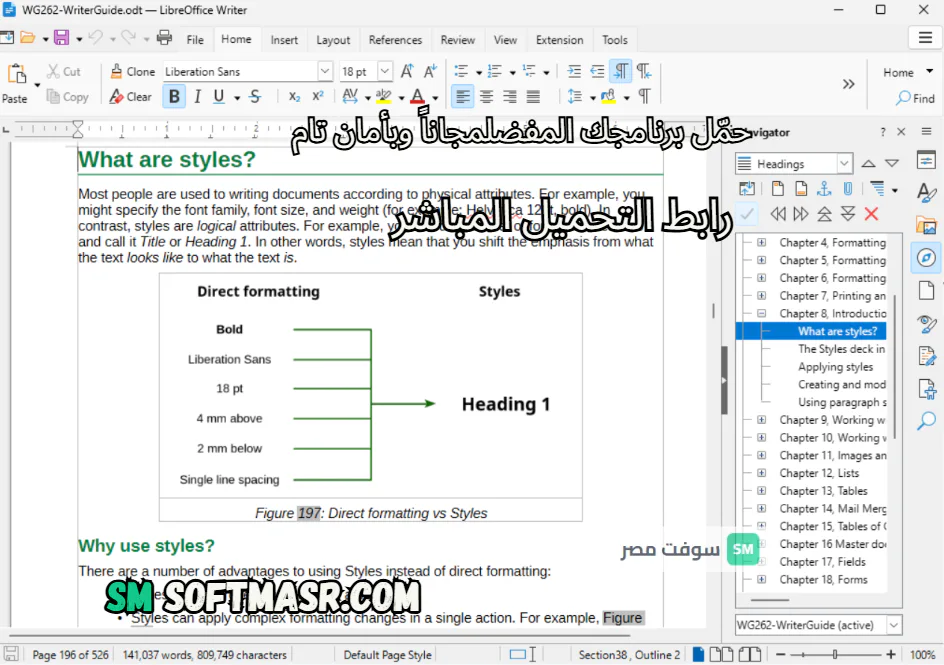Align paragraph to the right
Viewport: 944px width, 665px height.
point(509,96)
